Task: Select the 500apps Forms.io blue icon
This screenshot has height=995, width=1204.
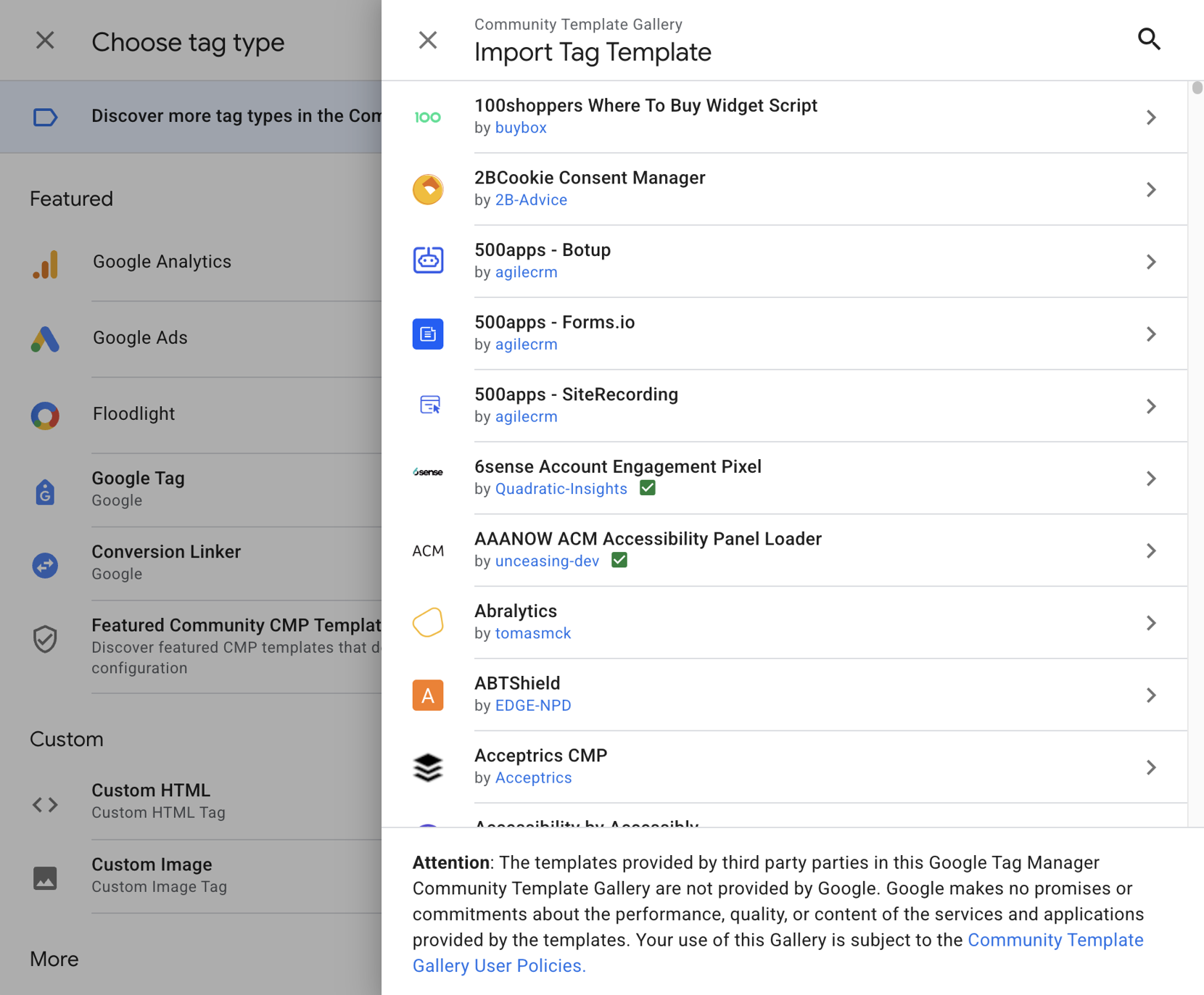Action: click(x=428, y=334)
